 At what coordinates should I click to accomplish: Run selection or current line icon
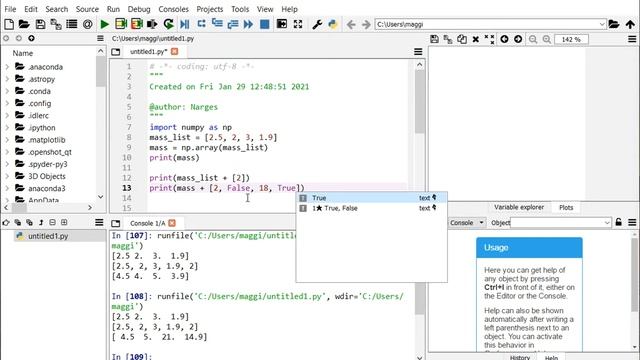[152, 24]
